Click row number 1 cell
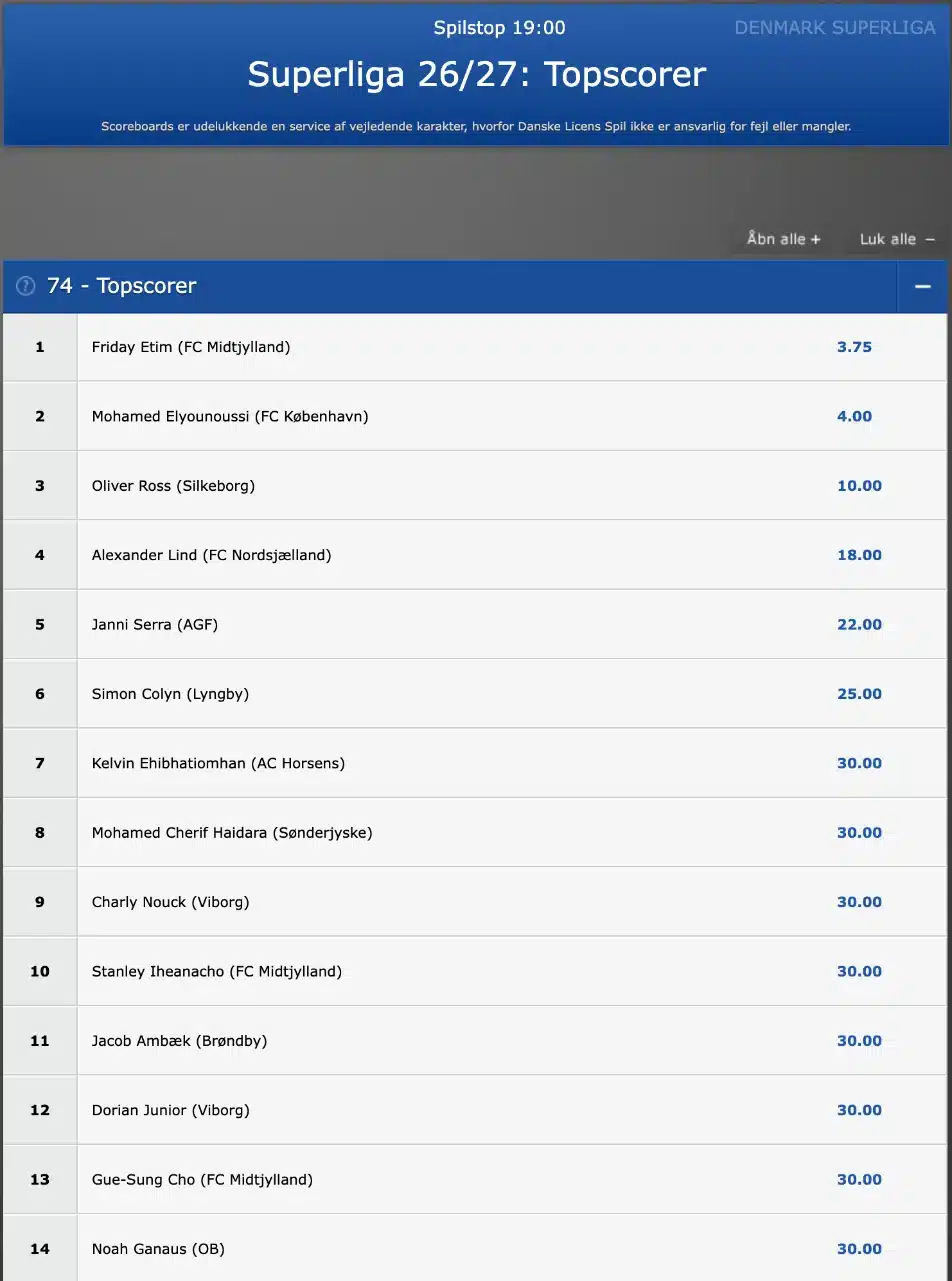This screenshot has width=952, height=1281. coord(40,347)
